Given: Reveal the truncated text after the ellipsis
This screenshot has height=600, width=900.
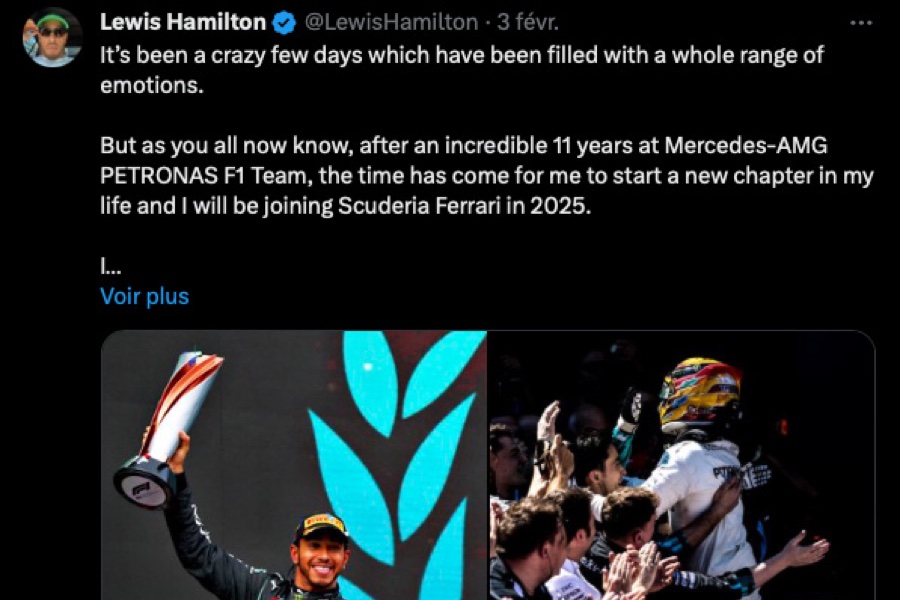Looking at the screenshot, I should [x=144, y=295].
